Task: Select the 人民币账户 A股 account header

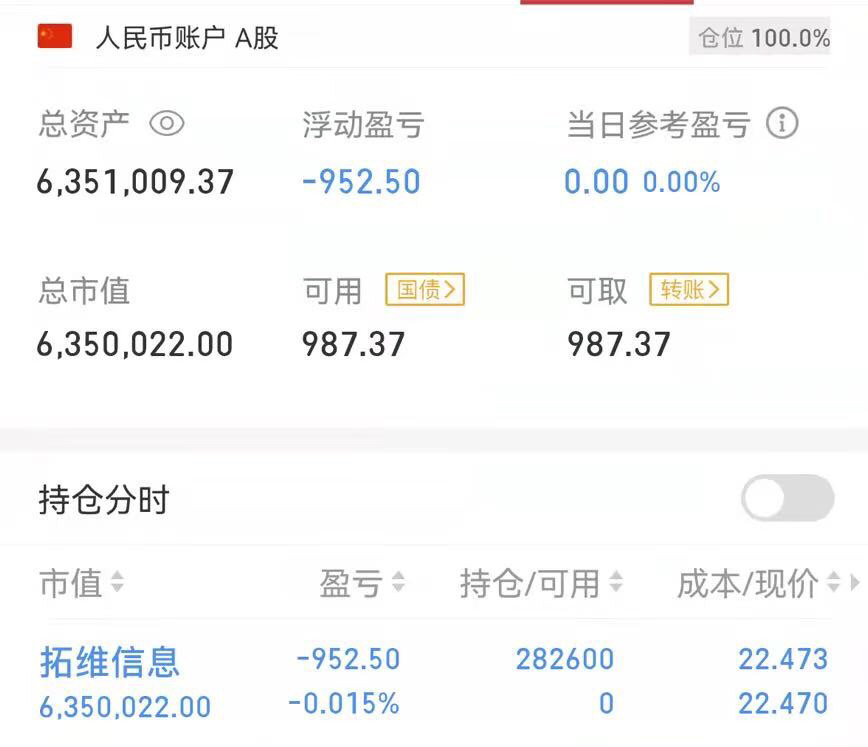Action: point(187,38)
